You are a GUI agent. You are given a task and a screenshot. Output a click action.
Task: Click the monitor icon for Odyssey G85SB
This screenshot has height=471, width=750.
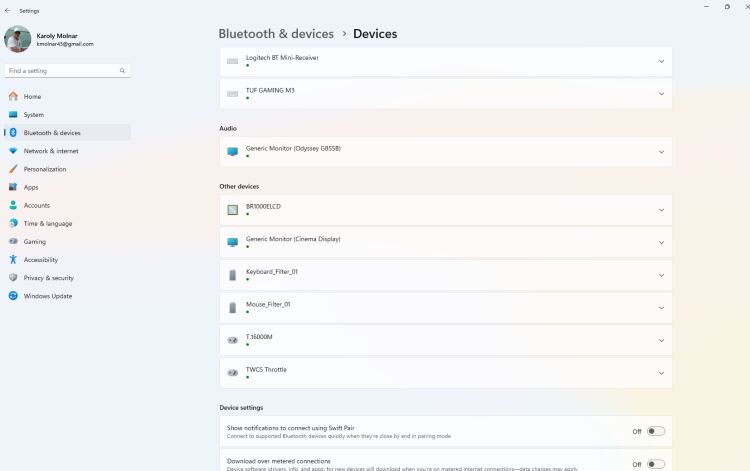pyautogui.click(x=232, y=152)
